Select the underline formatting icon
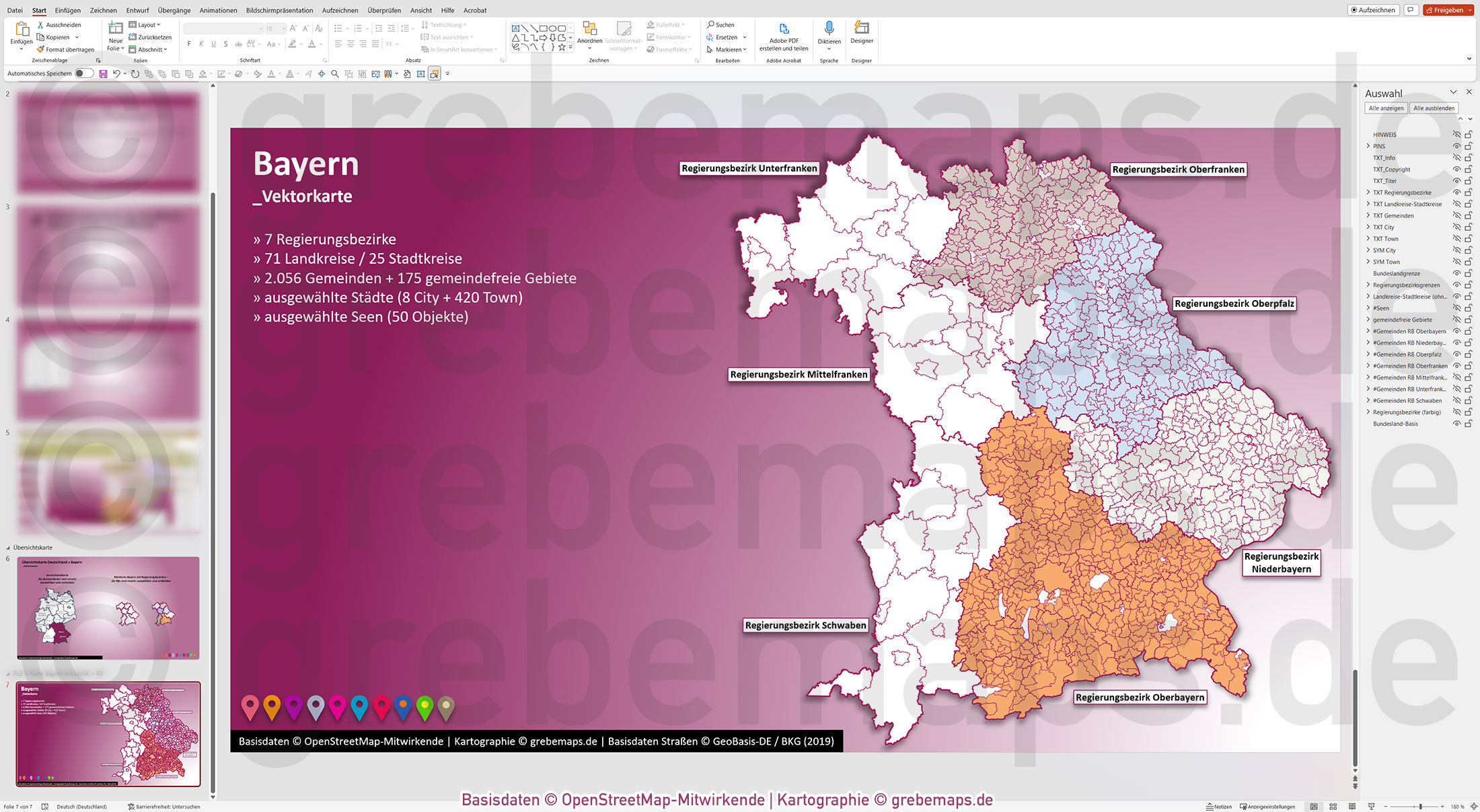Image resolution: width=1480 pixels, height=812 pixels. point(213,42)
